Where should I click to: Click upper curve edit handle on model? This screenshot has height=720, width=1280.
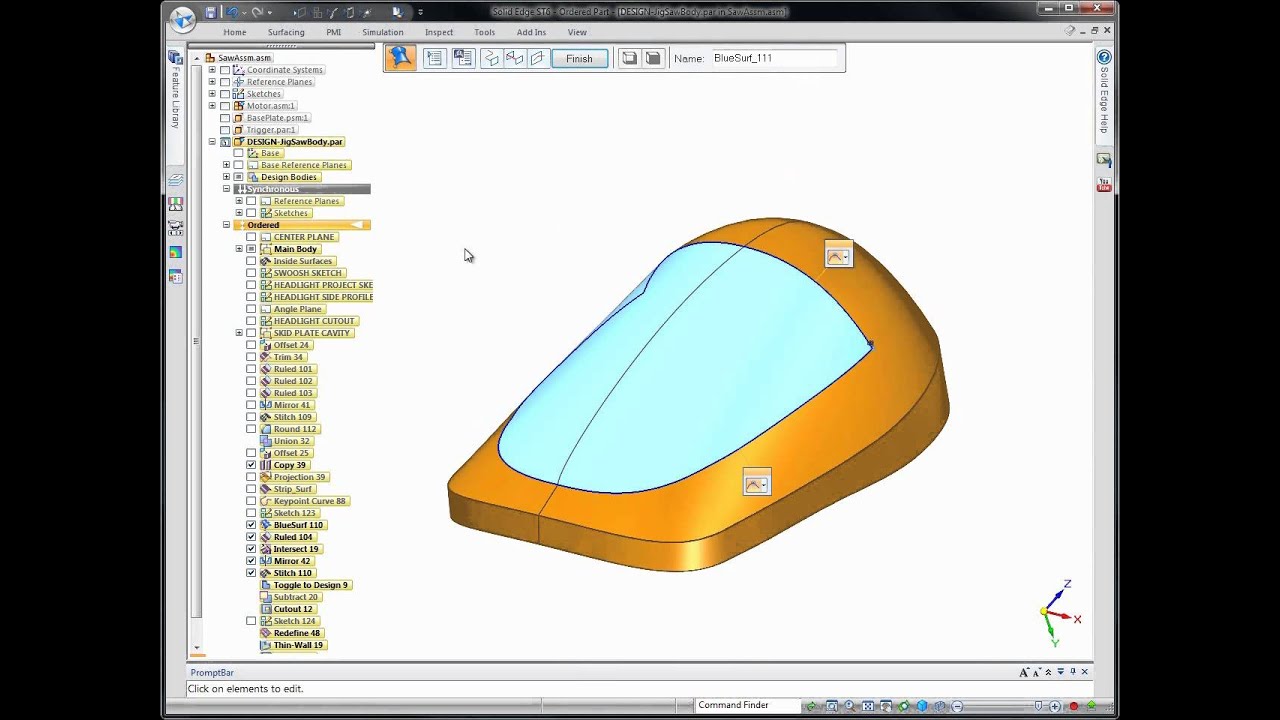(838, 257)
